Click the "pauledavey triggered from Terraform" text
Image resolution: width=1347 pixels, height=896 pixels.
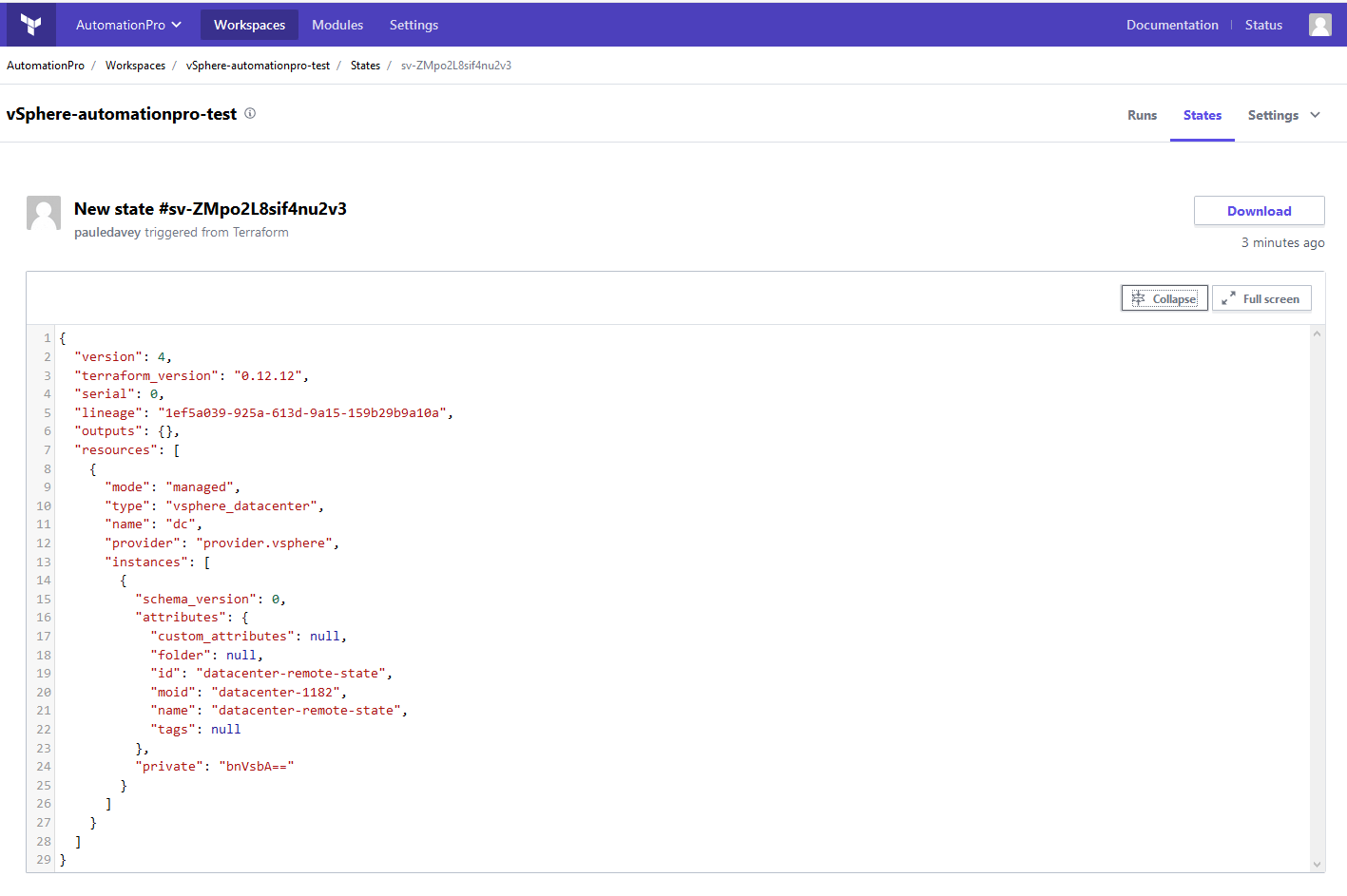[182, 232]
